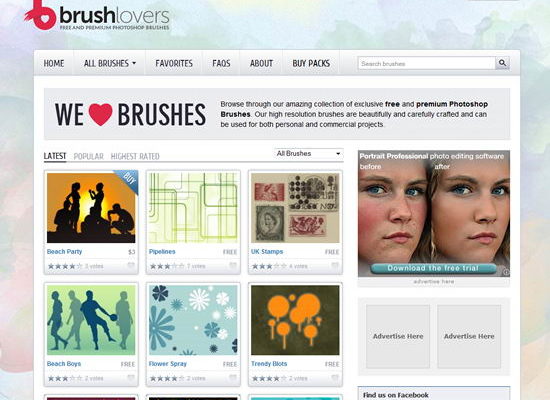Screen dimensions: 550x400
Task: Switch to the Popular tab
Action: tap(88, 156)
